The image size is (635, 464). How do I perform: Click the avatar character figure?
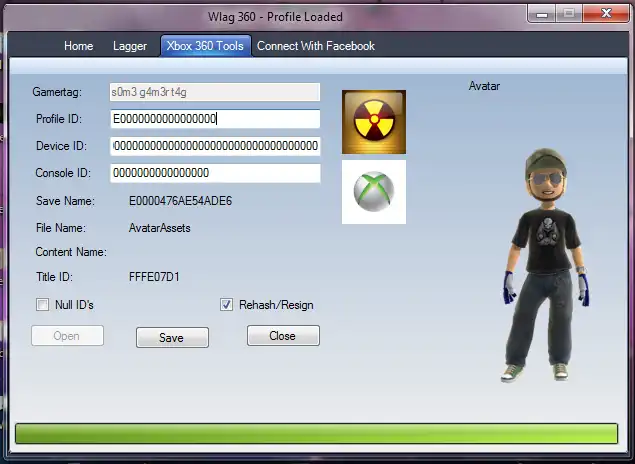545,265
